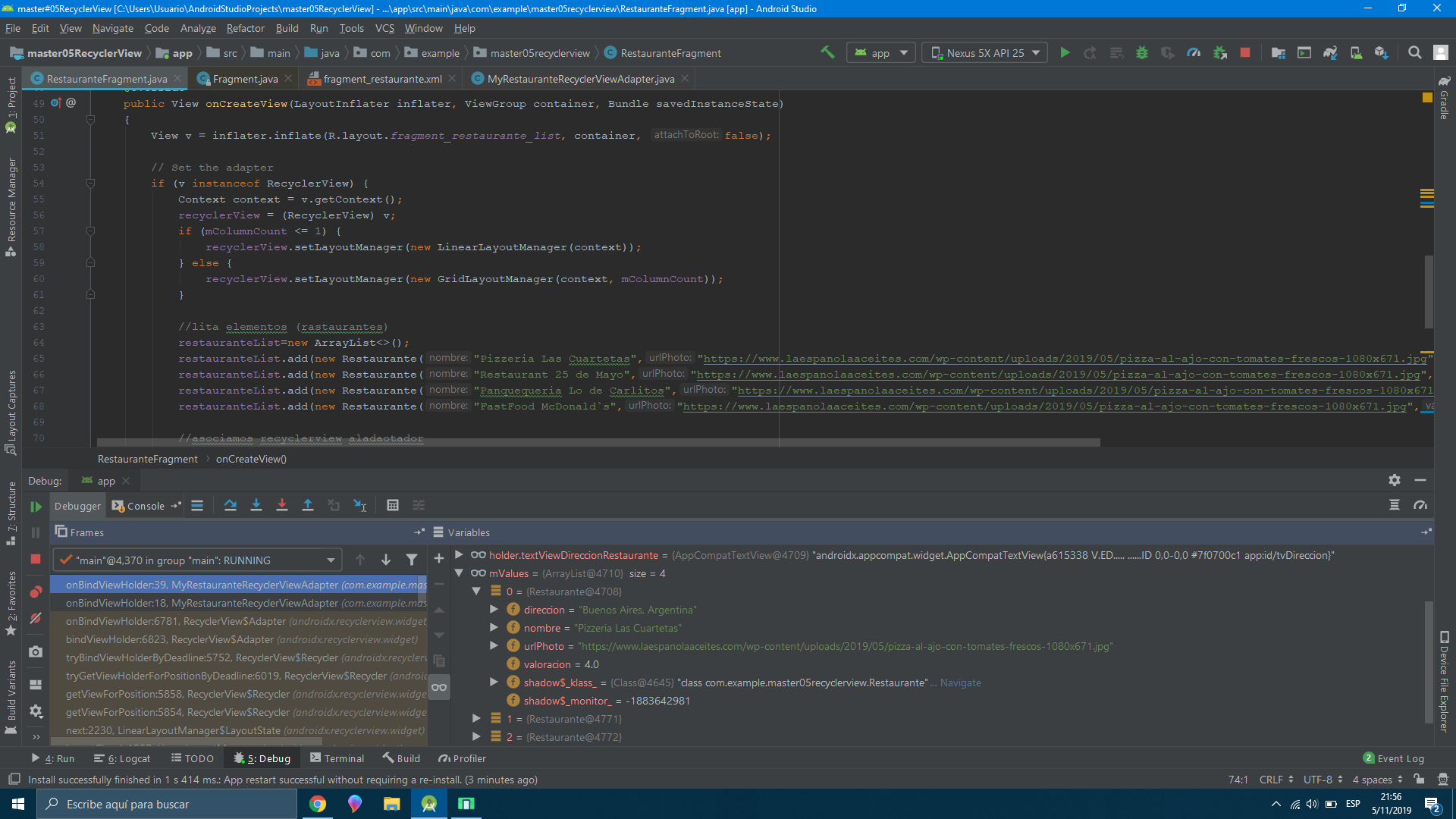The image size is (1456, 819).
Task: Click the Make Project hammer icon
Action: 827,52
